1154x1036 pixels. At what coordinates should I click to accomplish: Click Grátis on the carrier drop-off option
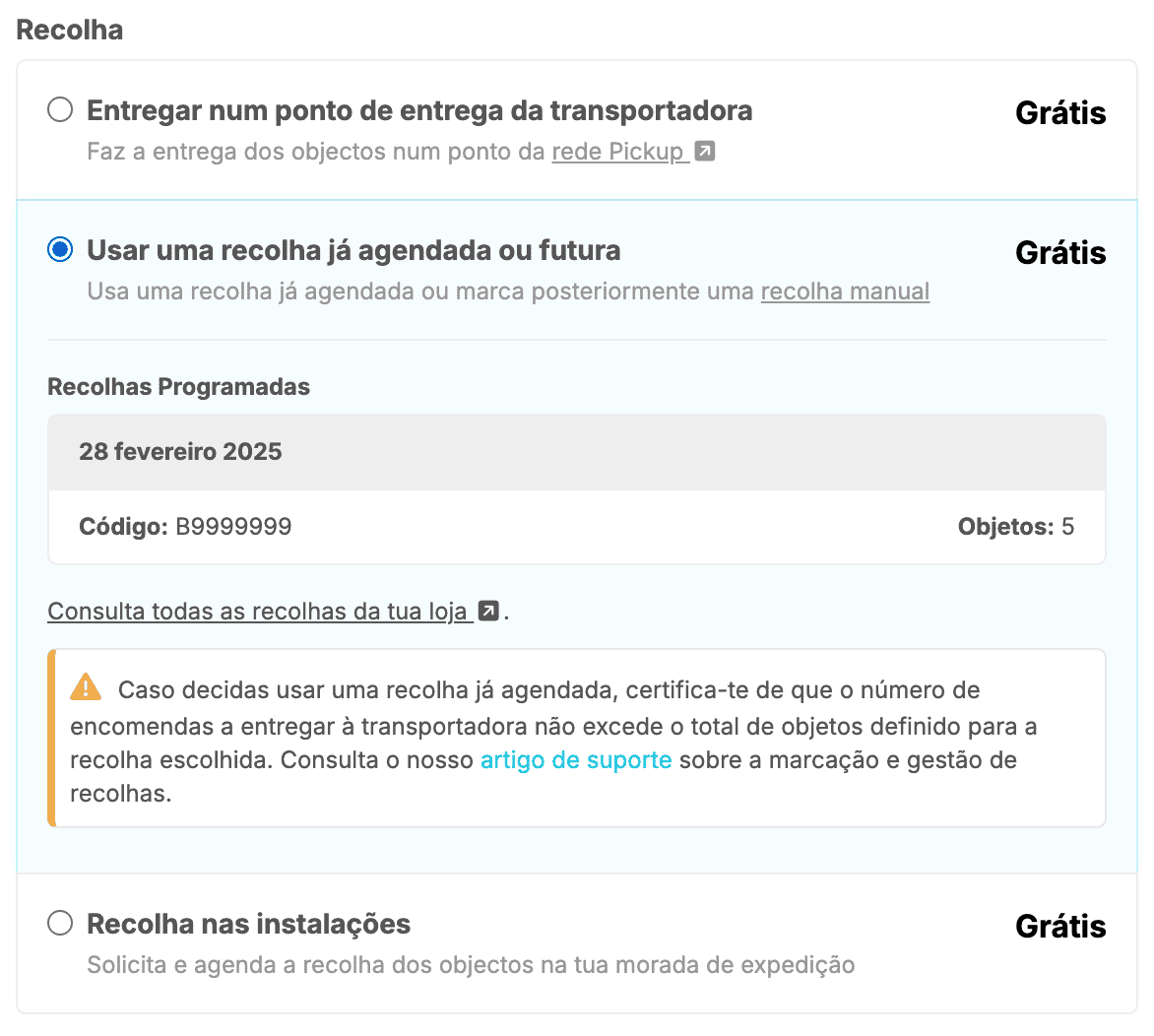(1060, 113)
